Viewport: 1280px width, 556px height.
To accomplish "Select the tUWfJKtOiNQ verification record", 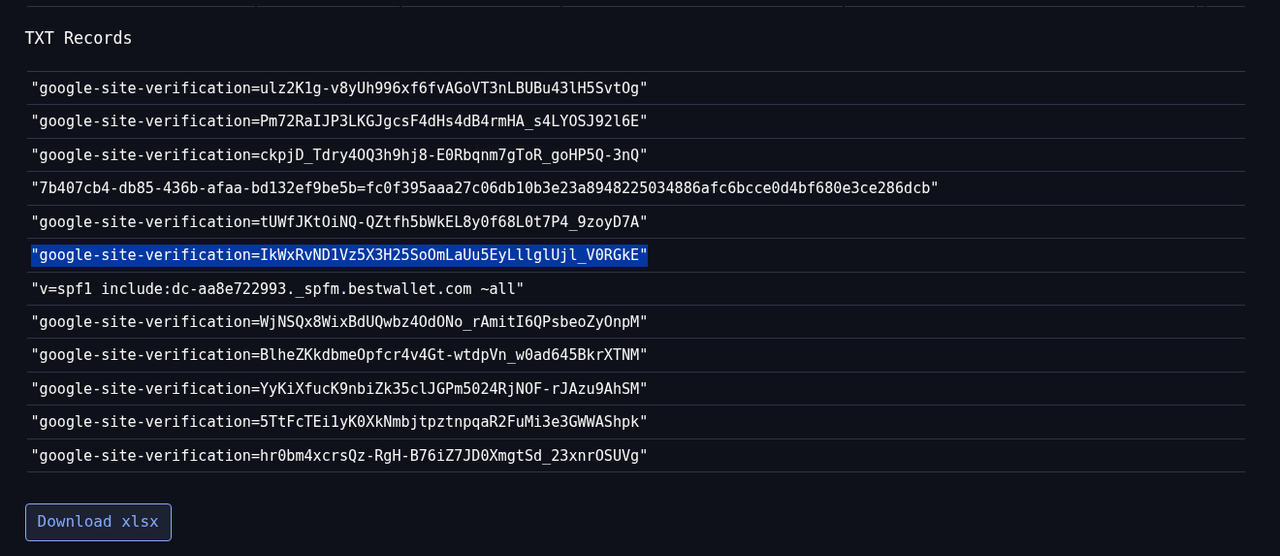I will point(339,222).
